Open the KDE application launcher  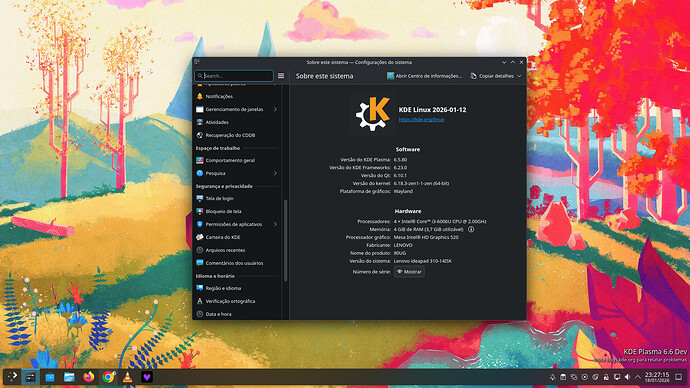pos(12,377)
